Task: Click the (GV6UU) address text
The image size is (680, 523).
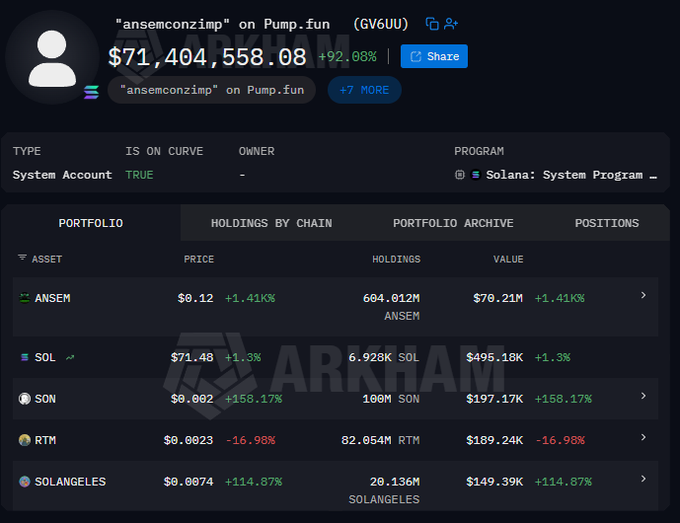Action: click(381, 24)
